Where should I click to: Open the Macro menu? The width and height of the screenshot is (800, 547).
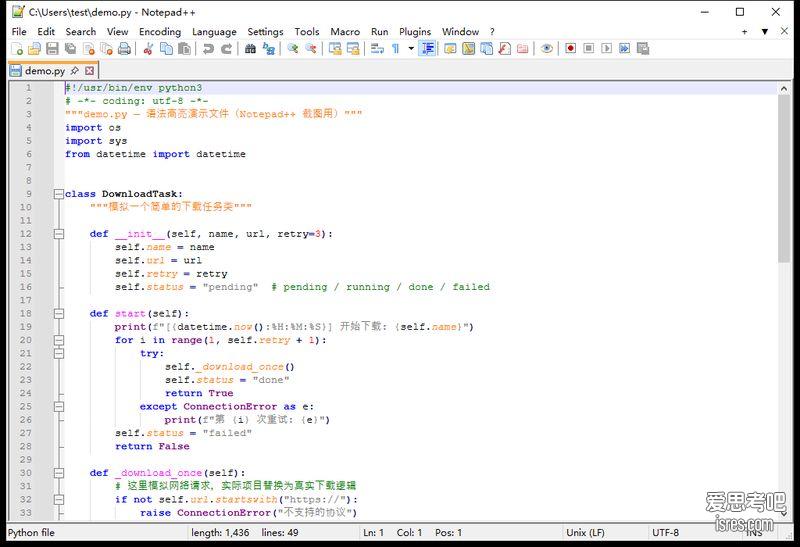pos(345,32)
